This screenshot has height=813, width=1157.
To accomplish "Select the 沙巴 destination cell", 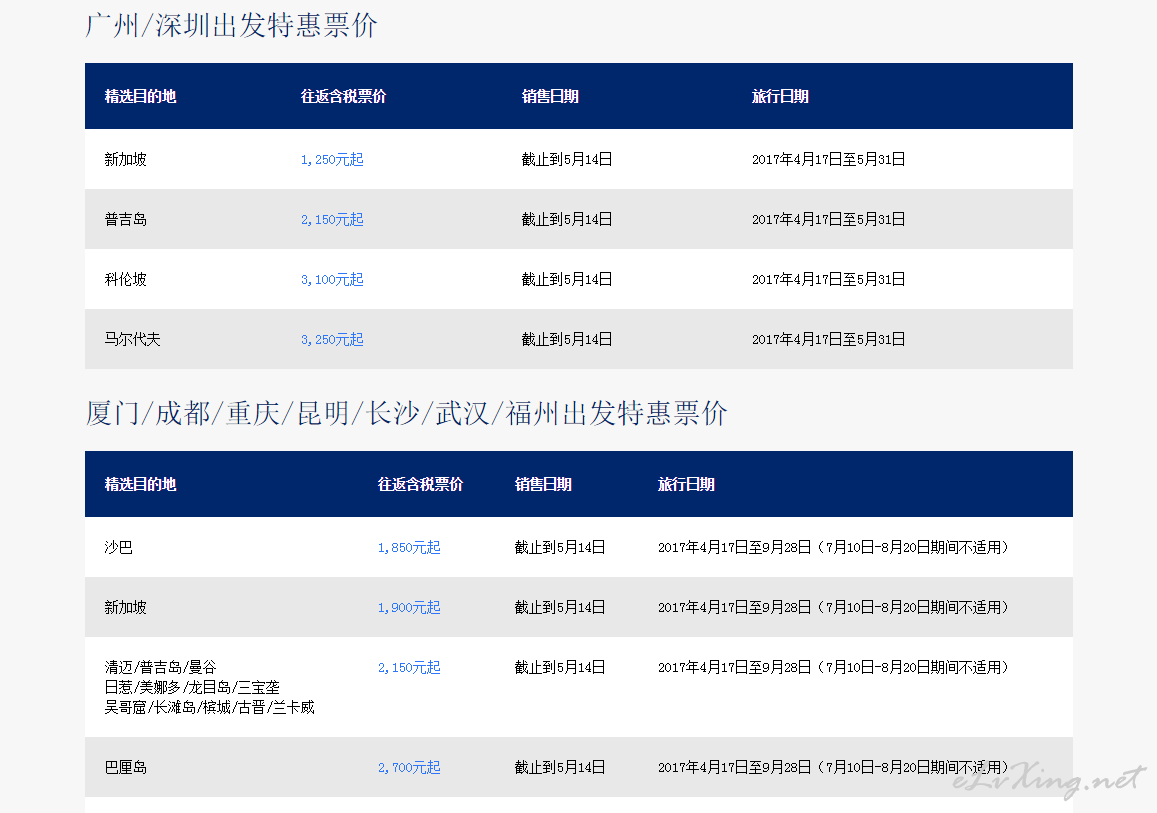I will coord(119,547).
